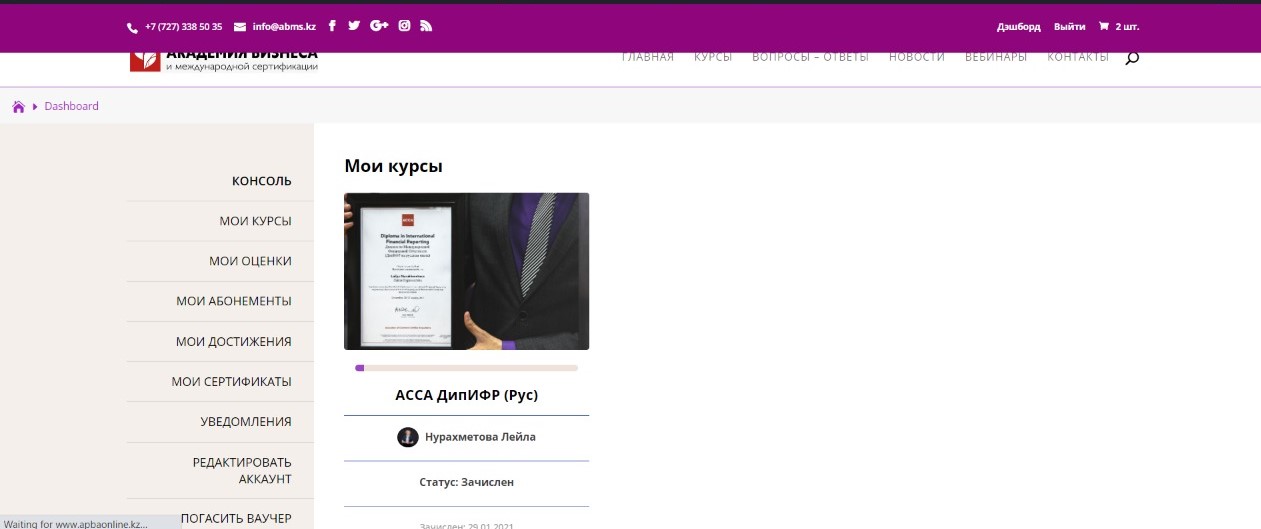Screen dimensions: 1261x529
Task: Open the Instagram icon link
Action: (405, 26)
